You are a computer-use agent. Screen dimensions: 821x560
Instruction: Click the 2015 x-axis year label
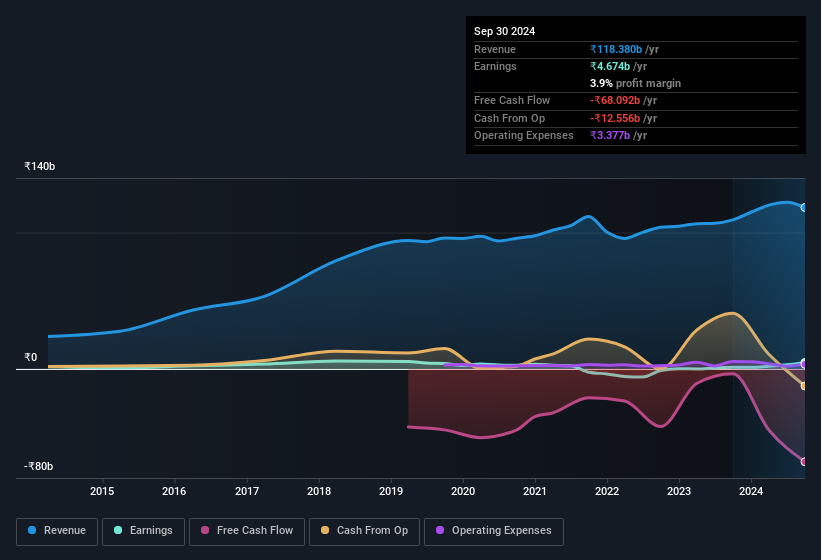(x=102, y=491)
